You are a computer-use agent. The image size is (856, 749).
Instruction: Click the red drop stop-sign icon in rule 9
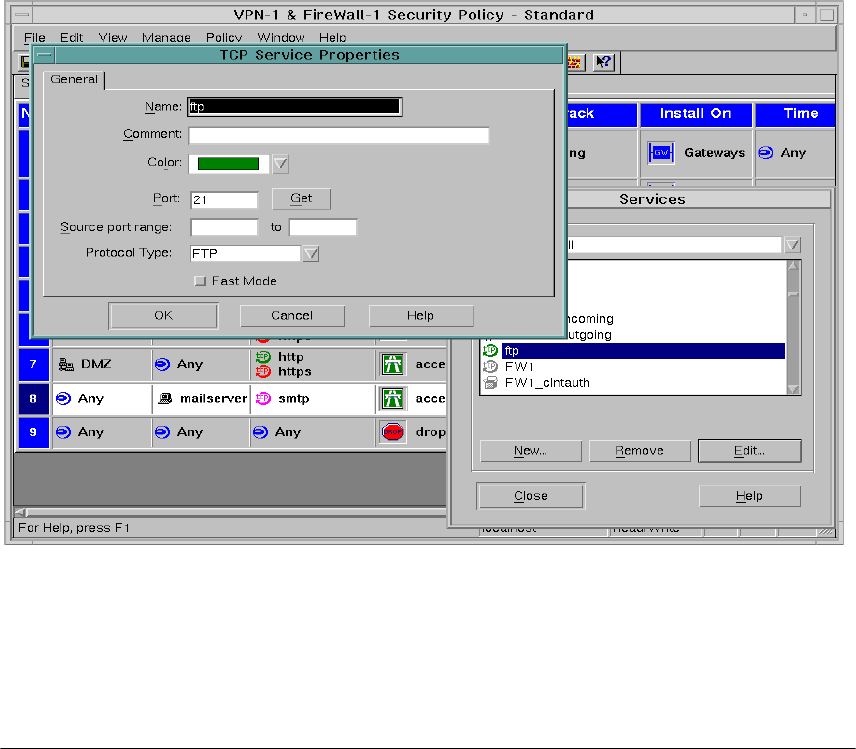pos(393,432)
